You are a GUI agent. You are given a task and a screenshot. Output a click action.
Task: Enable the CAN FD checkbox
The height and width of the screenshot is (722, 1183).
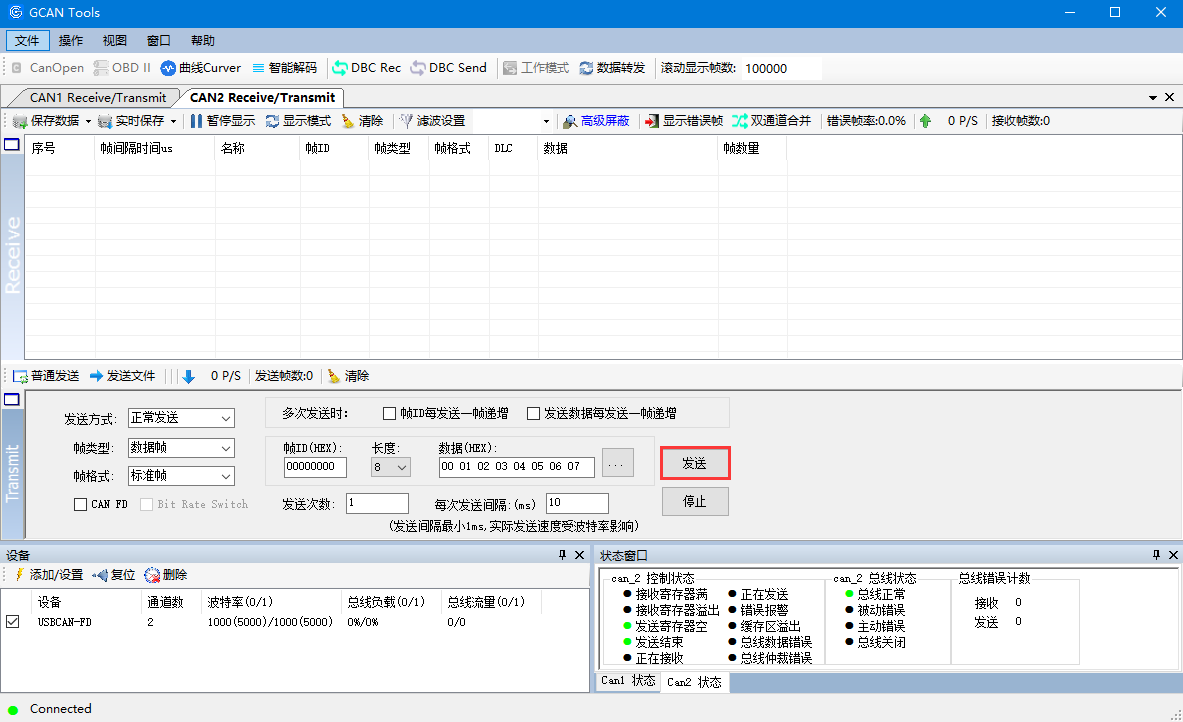[81, 505]
